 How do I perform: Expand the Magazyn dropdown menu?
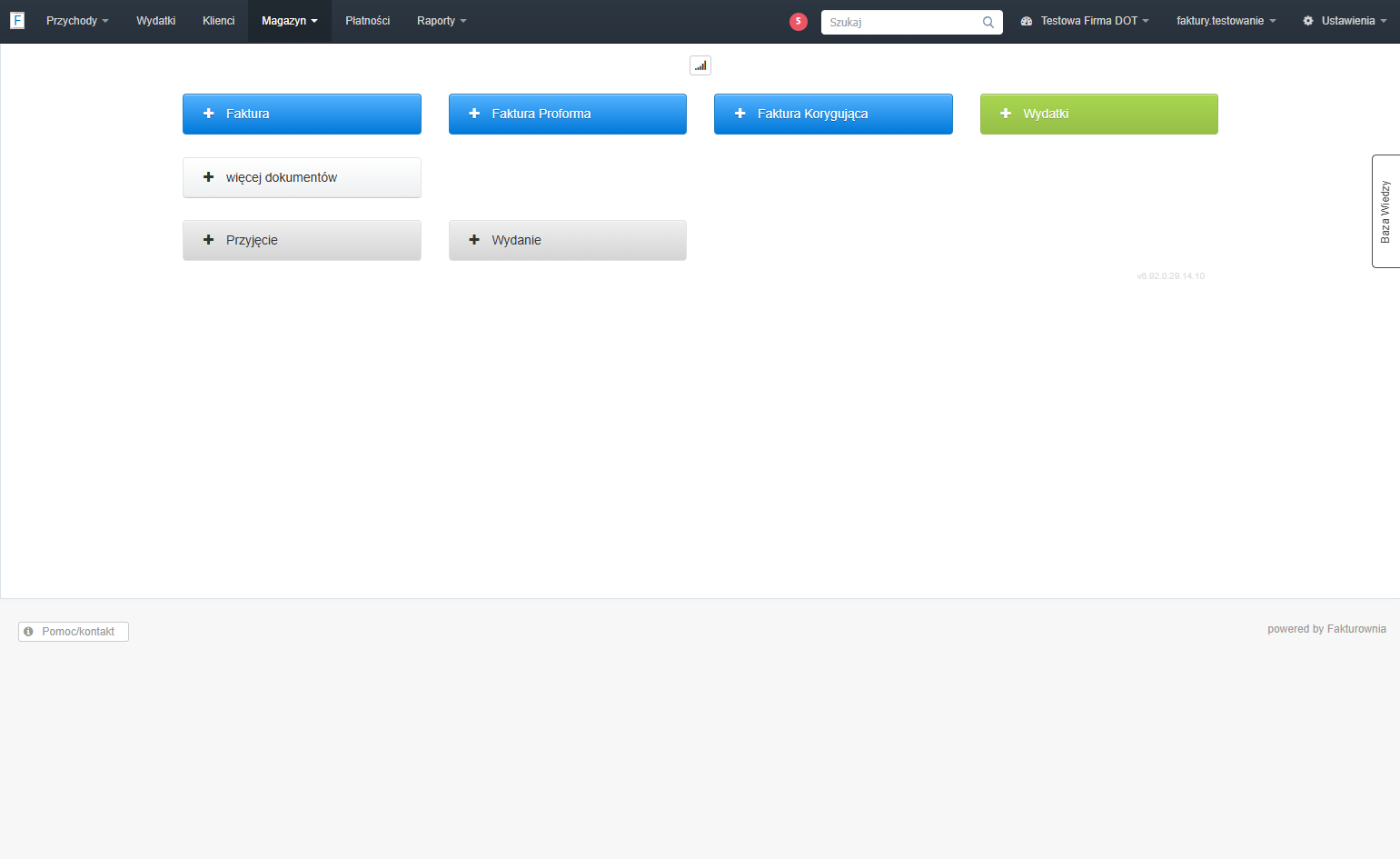tap(290, 21)
